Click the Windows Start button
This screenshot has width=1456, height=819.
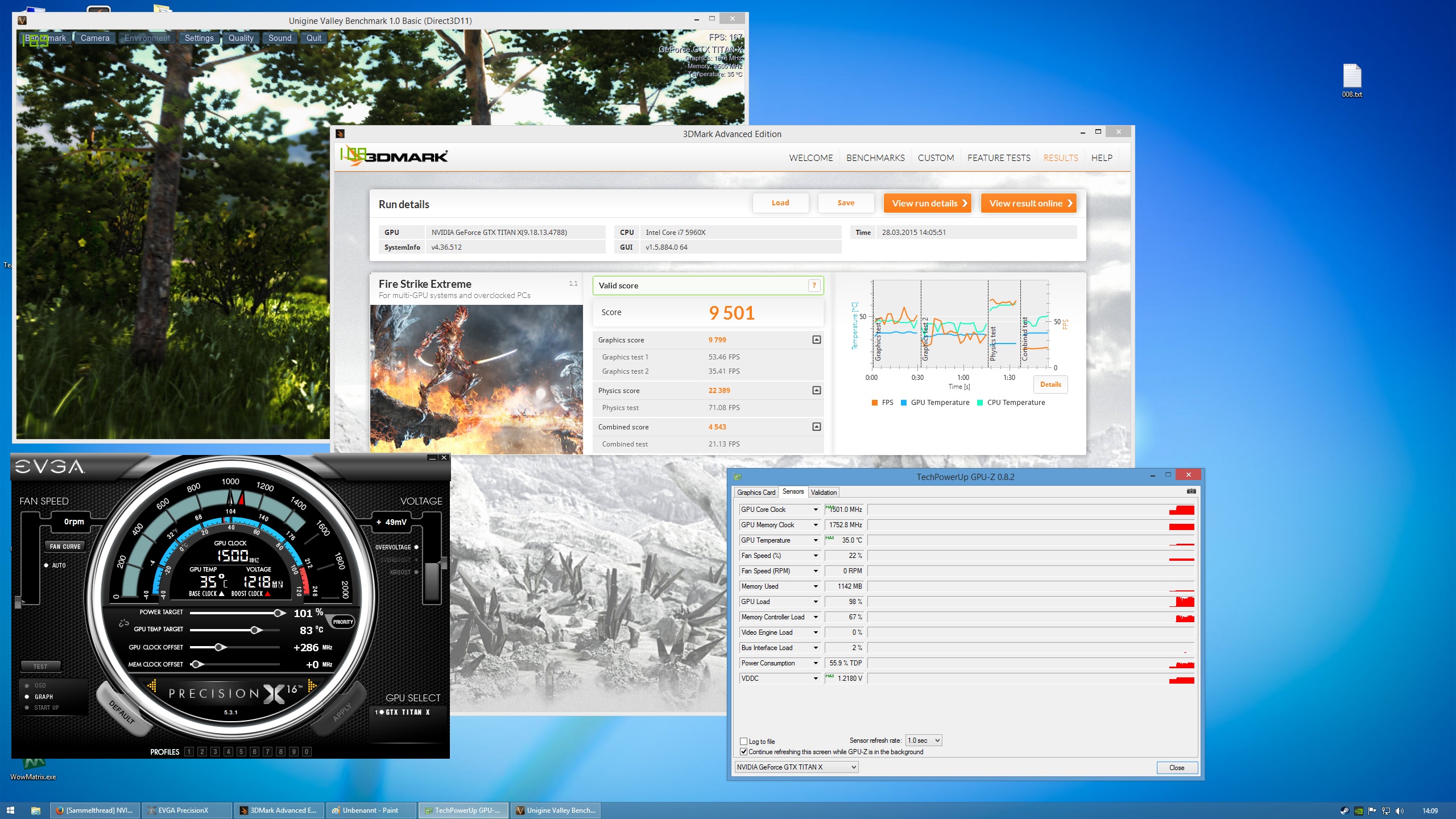(10, 810)
